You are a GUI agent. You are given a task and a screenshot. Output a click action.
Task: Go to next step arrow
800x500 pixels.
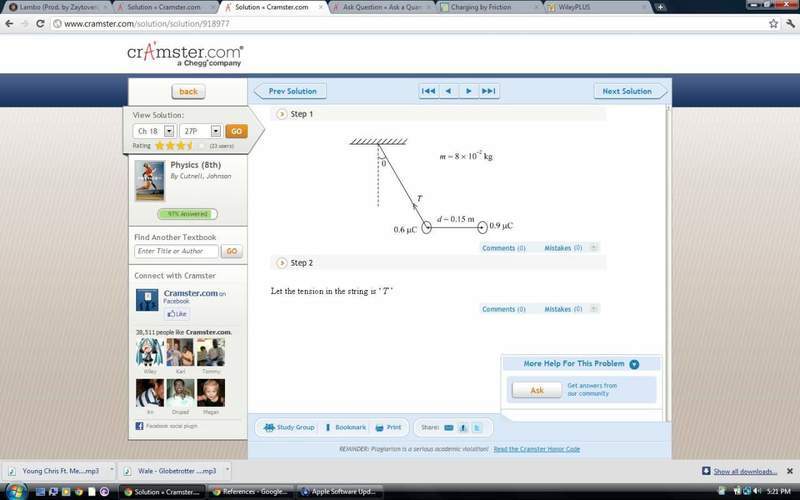[468, 91]
